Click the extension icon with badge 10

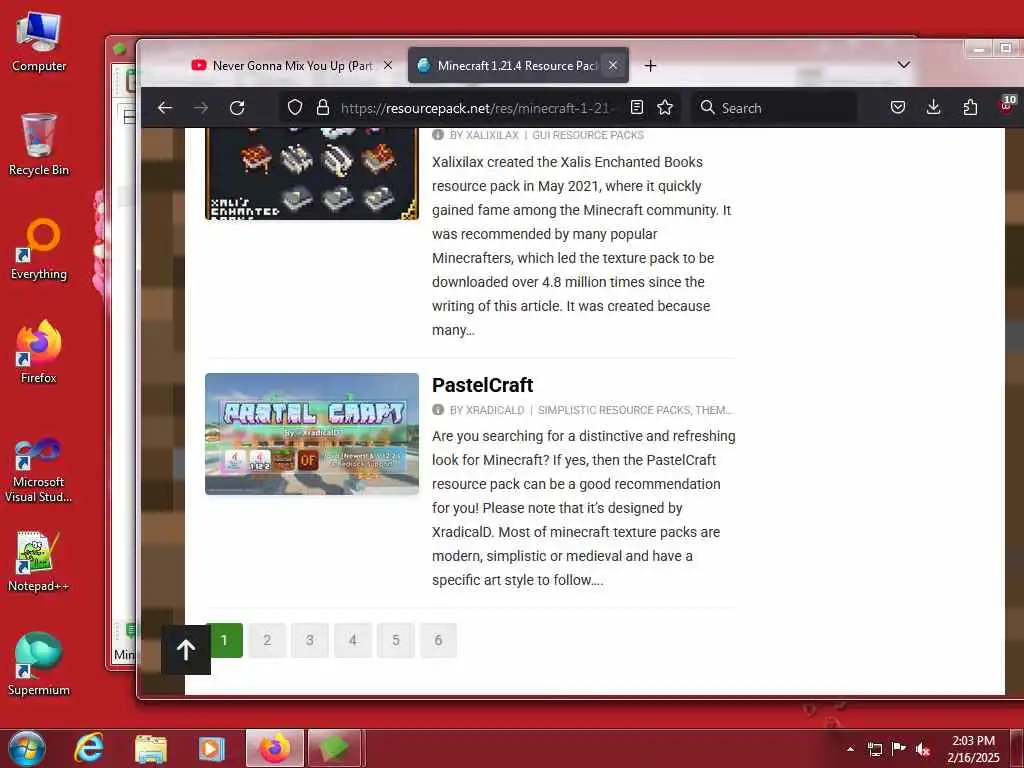point(1006,104)
